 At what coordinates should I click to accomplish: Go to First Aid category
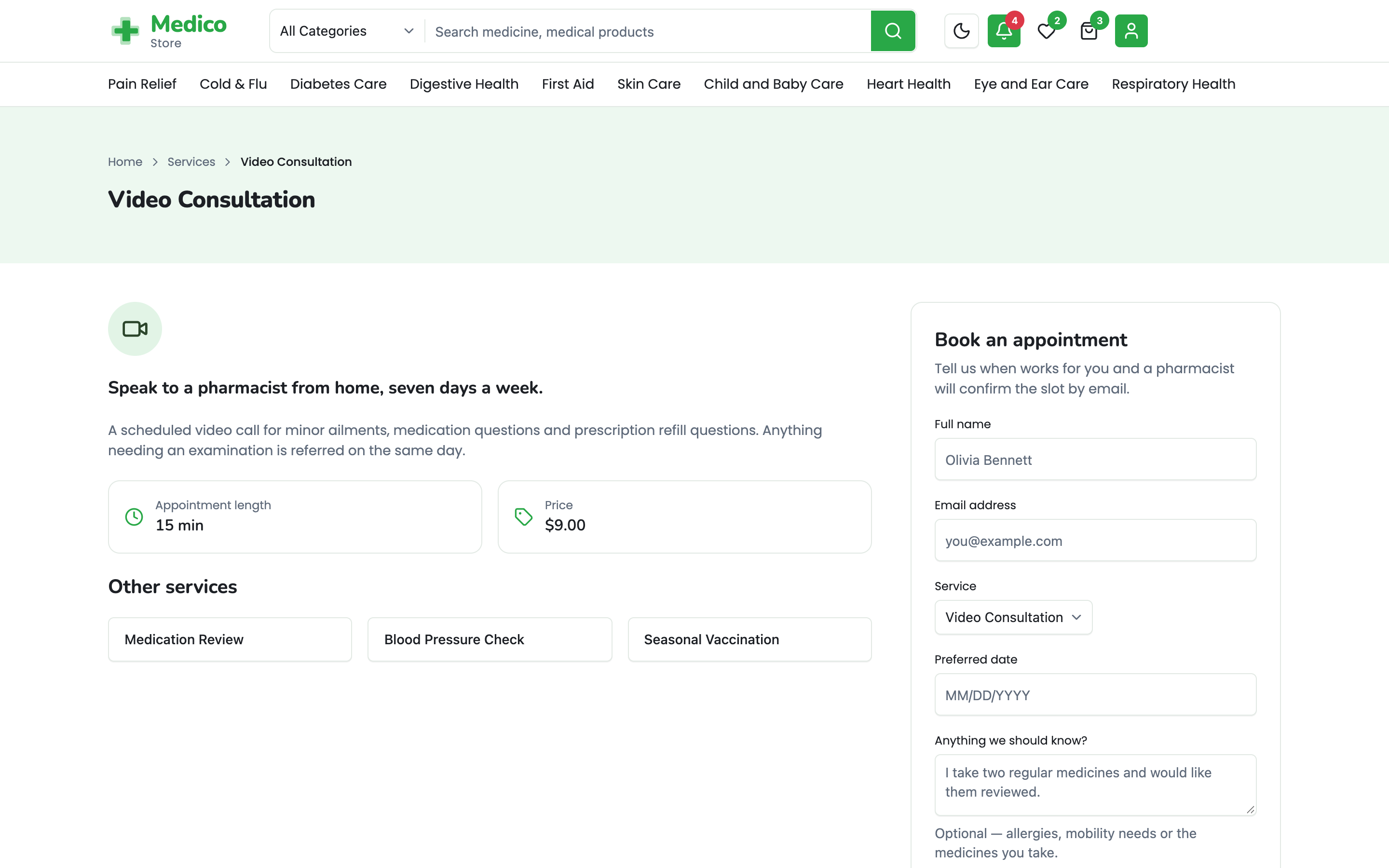click(568, 84)
